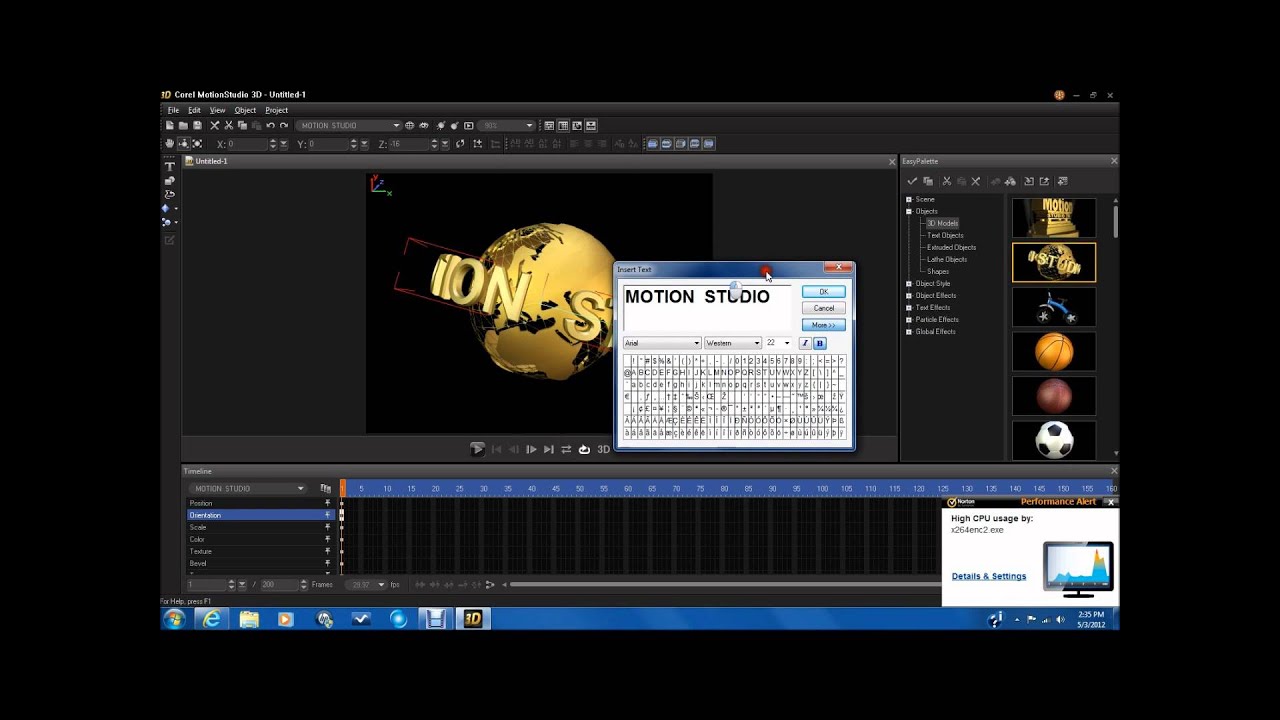Image resolution: width=1280 pixels, height=720 pixels.
Task: Click the New project icon
Action: (169, 125)
